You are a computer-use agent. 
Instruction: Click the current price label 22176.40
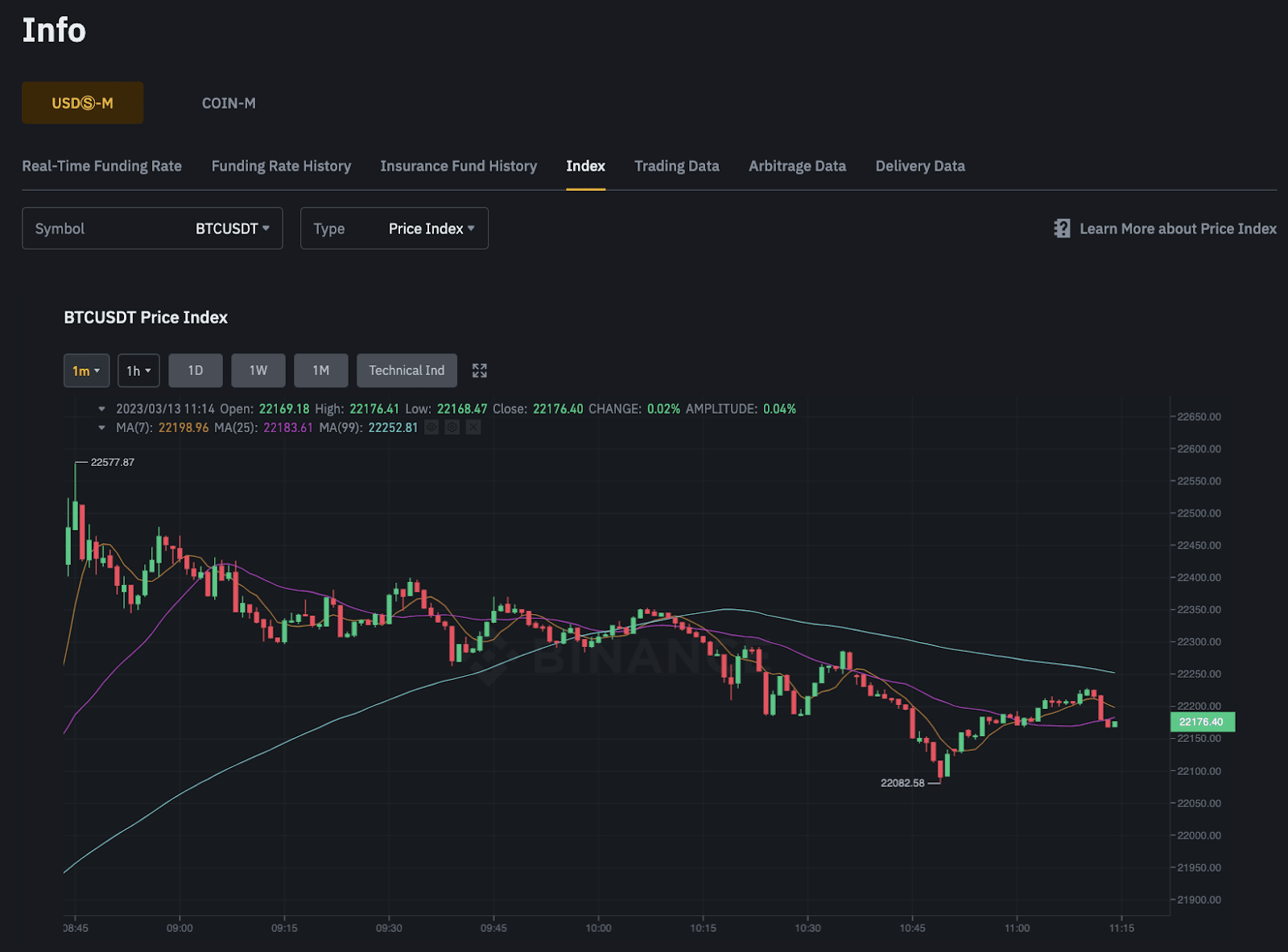click(x=1201, y=722)
